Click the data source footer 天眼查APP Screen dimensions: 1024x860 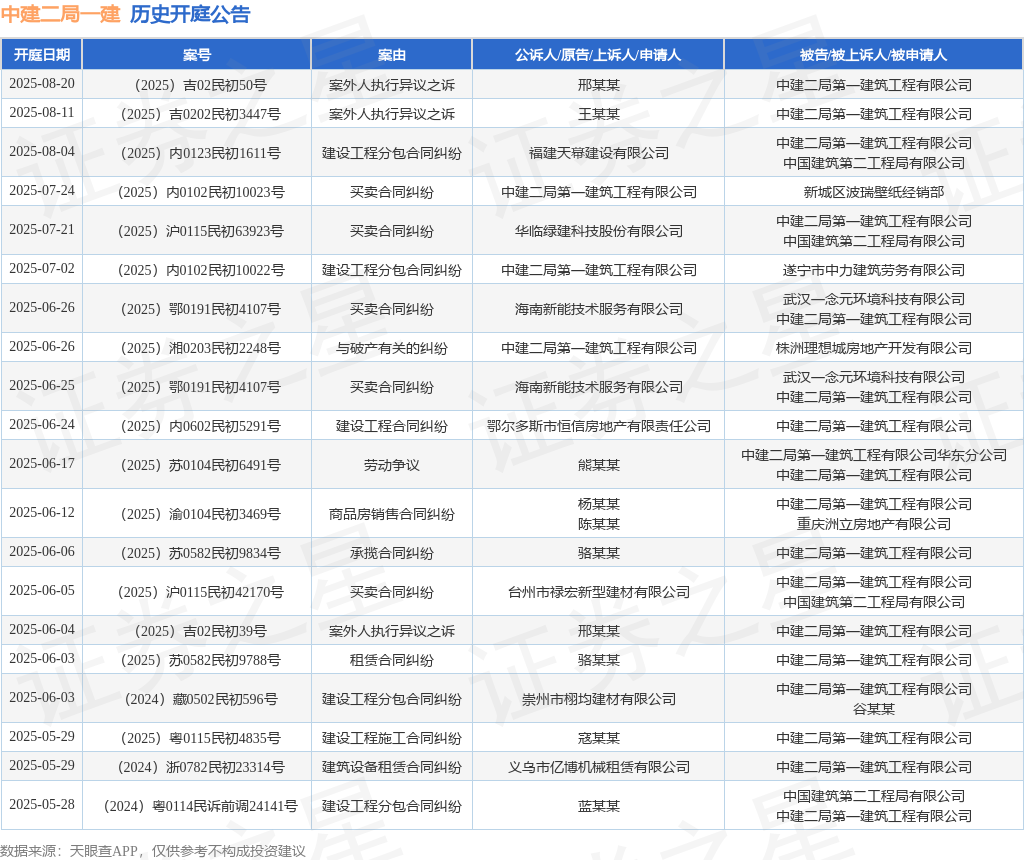(103, 852)
